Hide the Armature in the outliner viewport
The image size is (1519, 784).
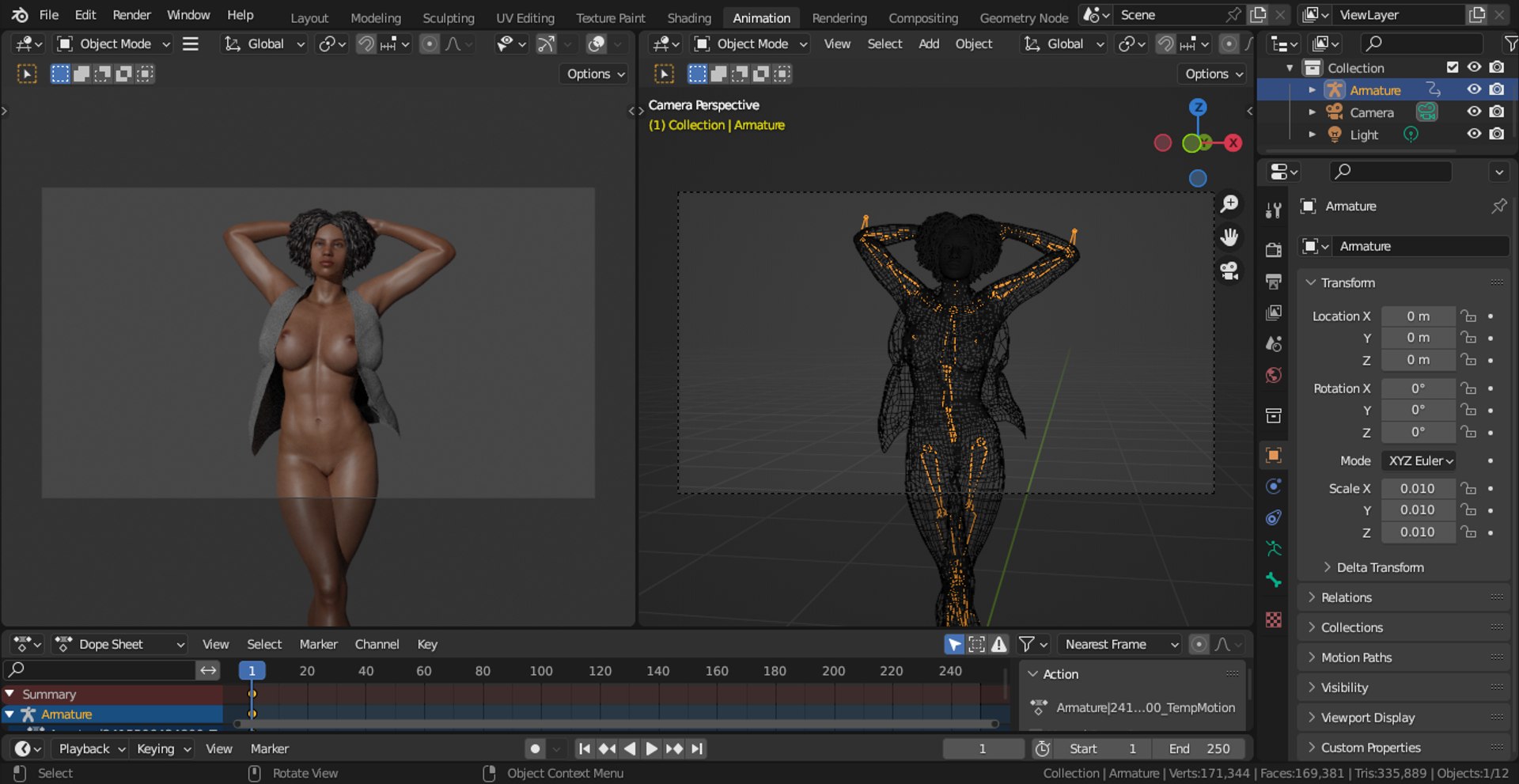click(1474, 89)
